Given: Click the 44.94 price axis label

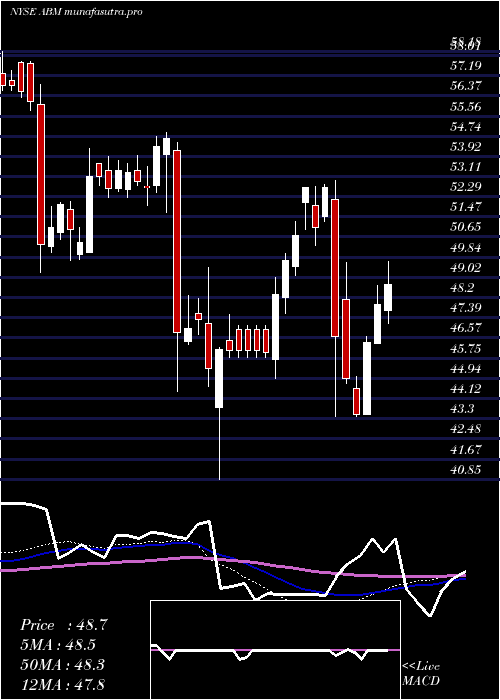Looking at the screenshot, I should pos(466,369).
